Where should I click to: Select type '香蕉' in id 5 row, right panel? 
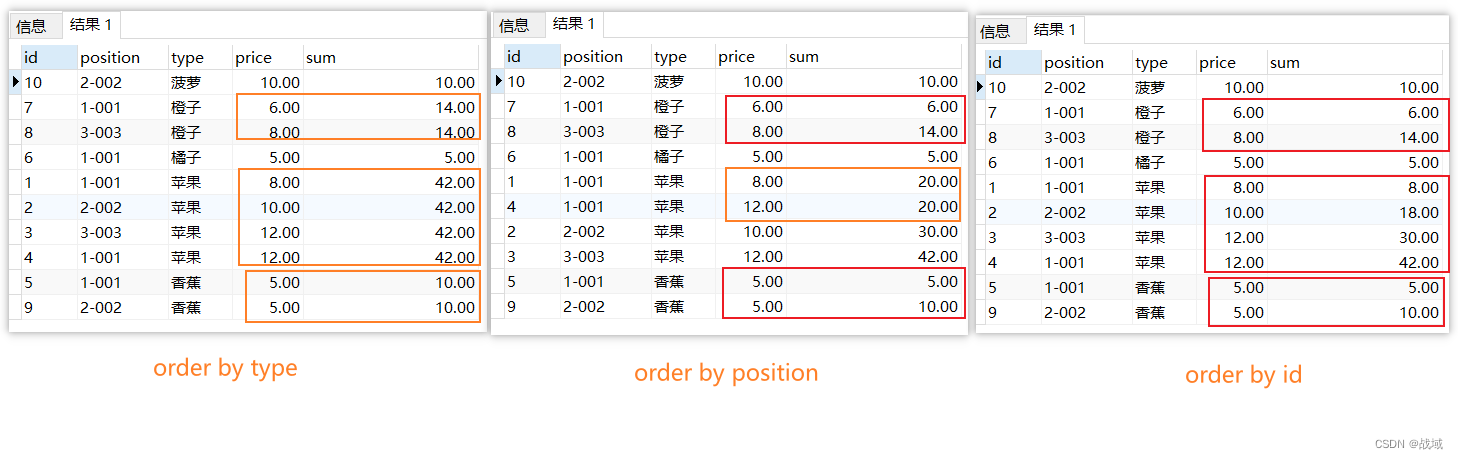tap(1164, 288)
